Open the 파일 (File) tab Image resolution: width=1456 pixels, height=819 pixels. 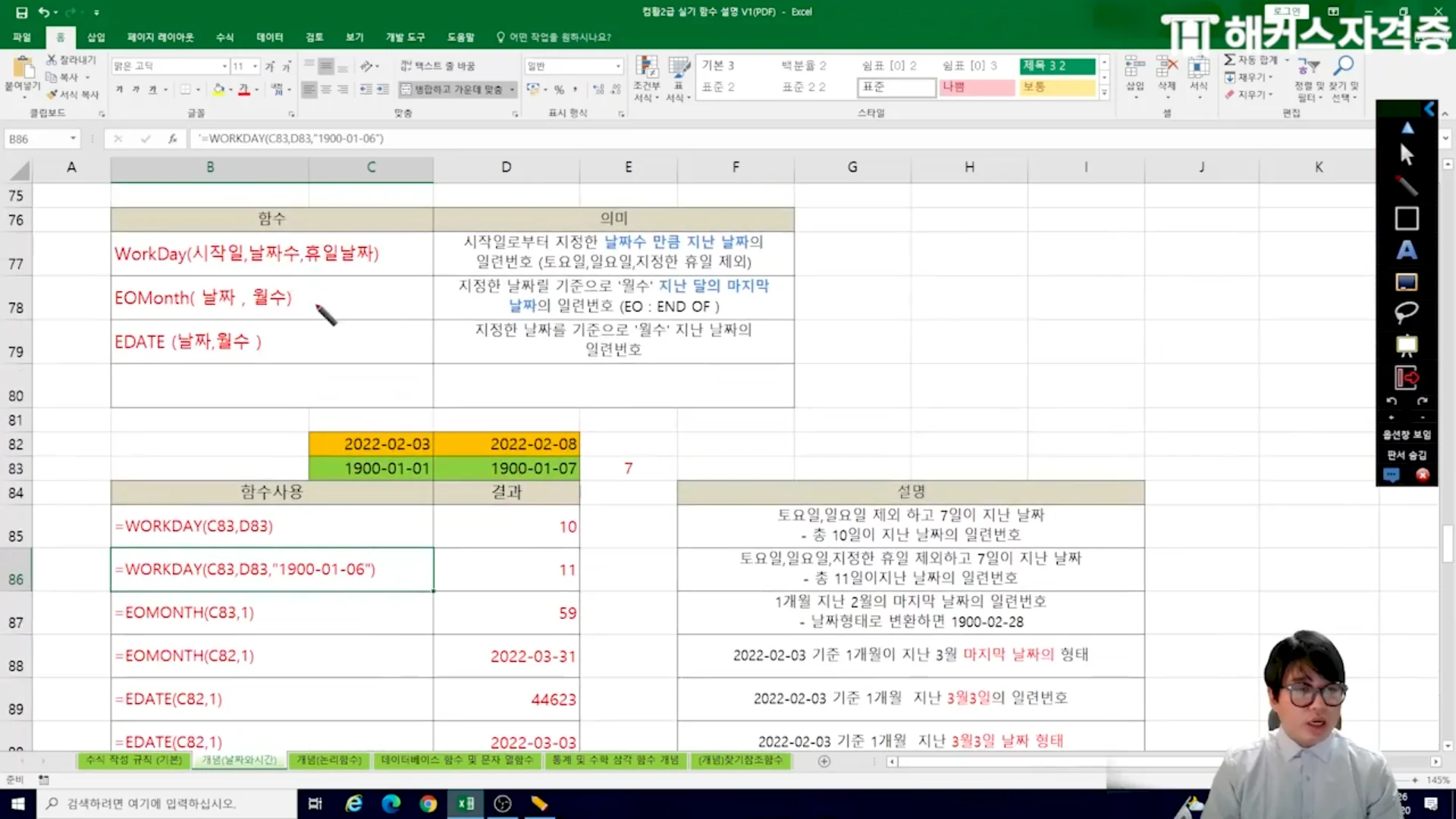point(22,37)
